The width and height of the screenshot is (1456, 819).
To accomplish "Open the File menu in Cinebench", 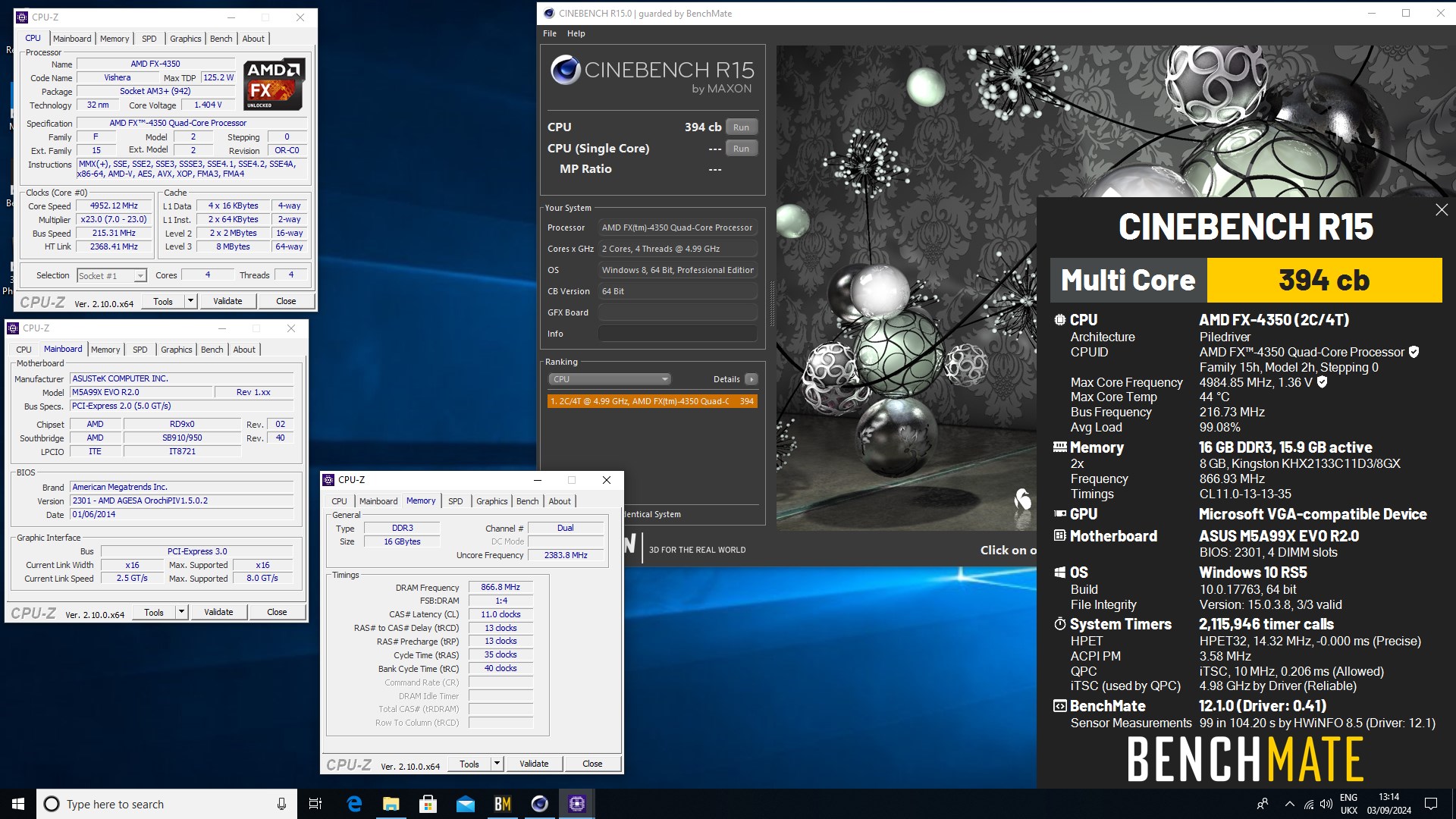I will click(x=550, y=33).
